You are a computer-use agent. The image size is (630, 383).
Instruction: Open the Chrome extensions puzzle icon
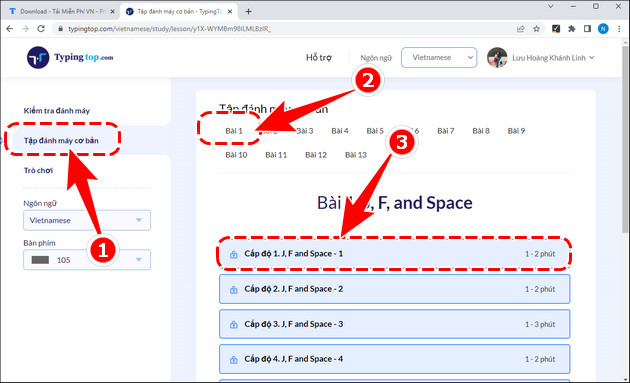[571, 29]
